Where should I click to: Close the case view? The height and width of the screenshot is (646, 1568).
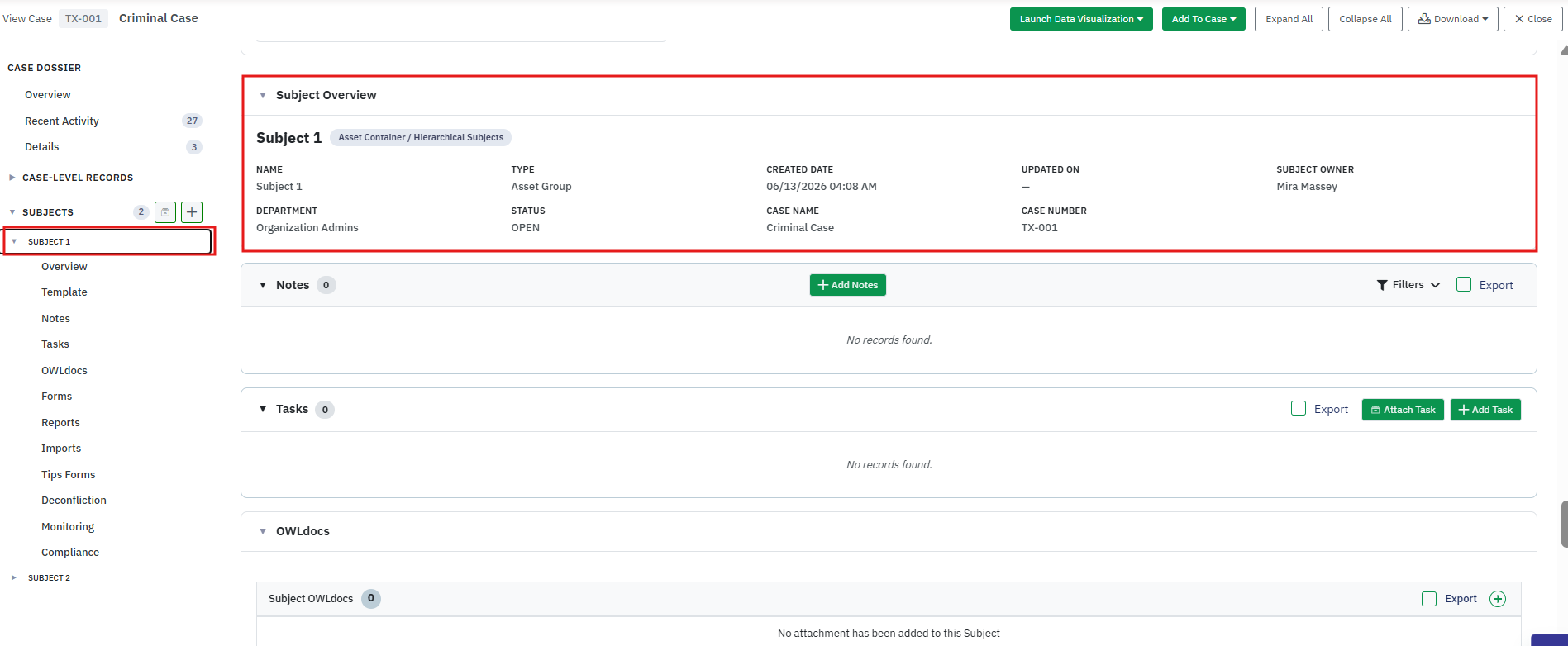1533,19
